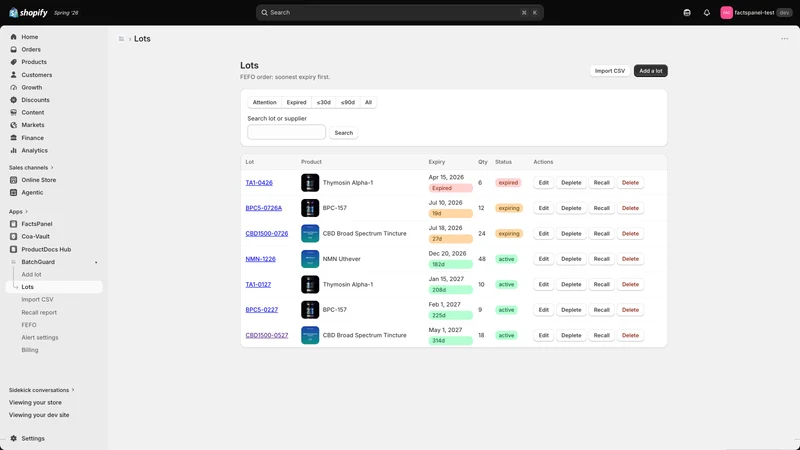Open Add lot in BatchGuard menu
Screen dimensions: 800x450
31,274
